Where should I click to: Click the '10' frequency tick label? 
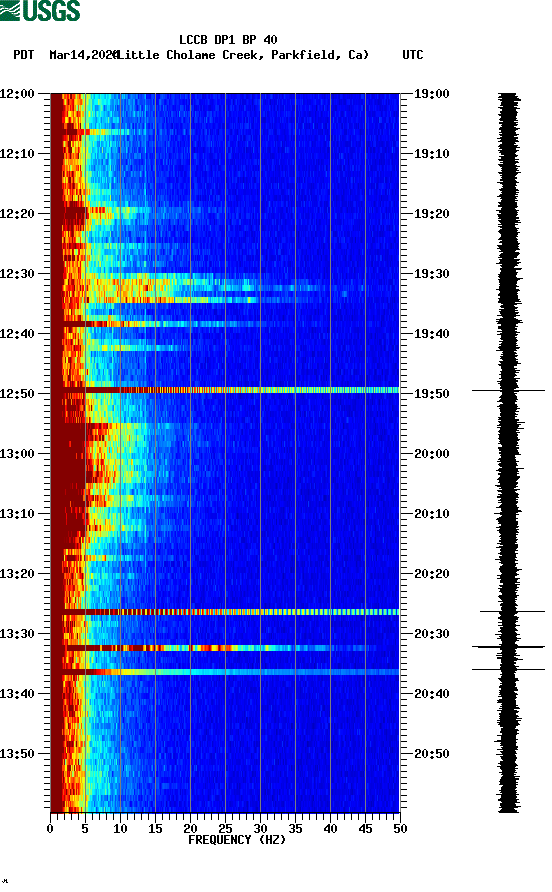coord(120,829)
